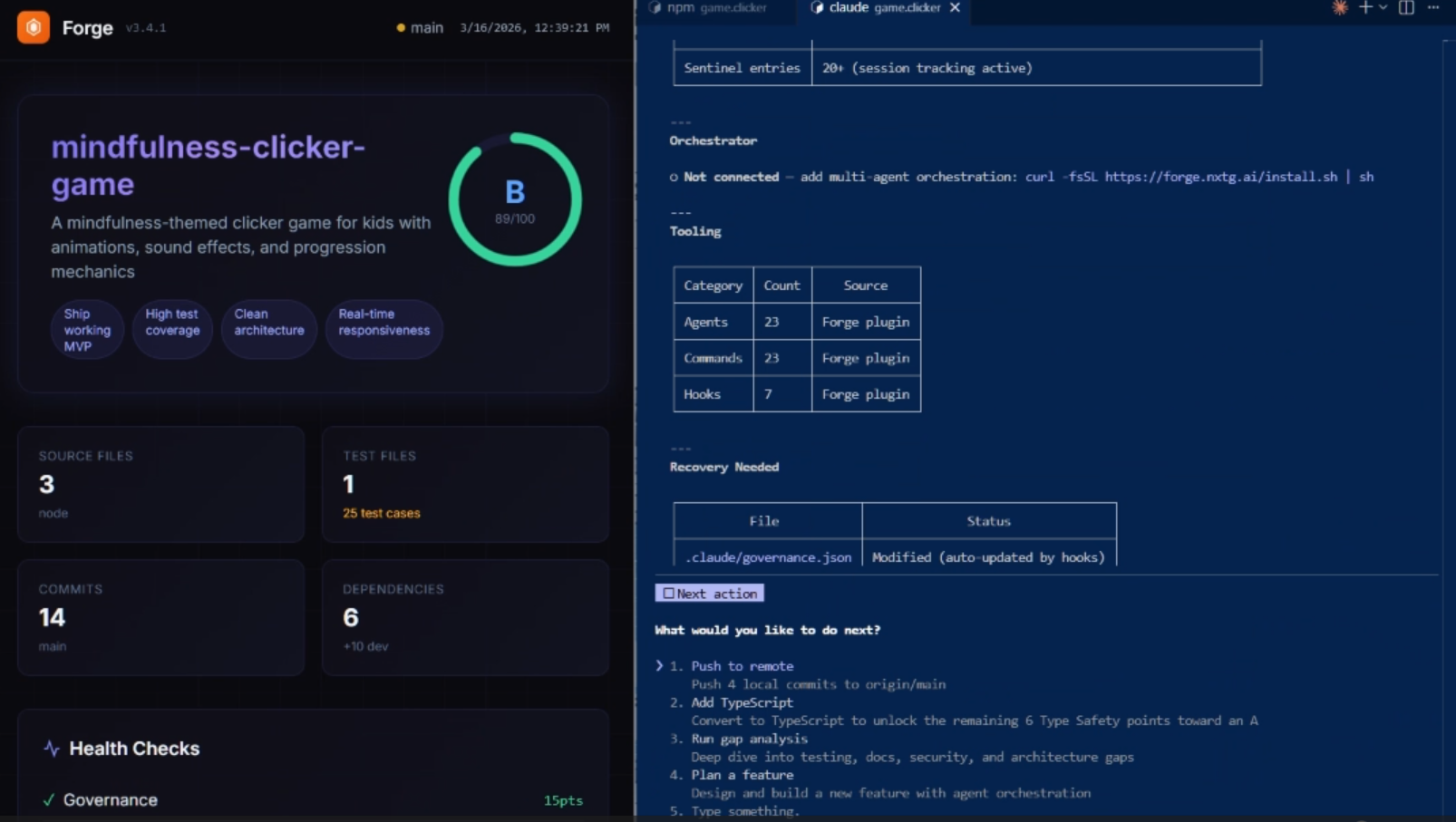Viewport: 1456px width, 822px height.
Task: Click the Forge logo icon
Action: (x=32, y=27)
